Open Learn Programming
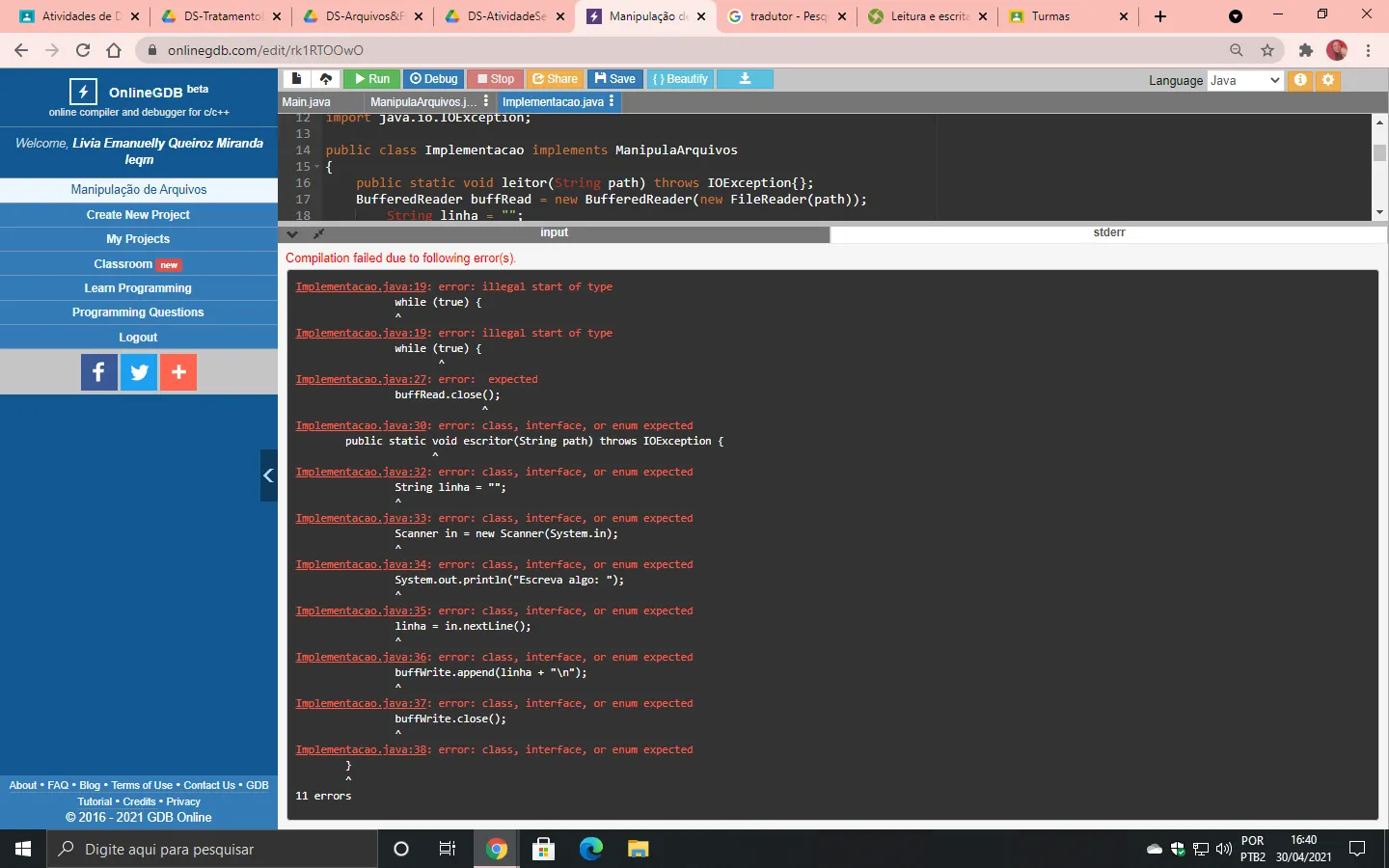1389x868 pixels. (x=139, y=288)
